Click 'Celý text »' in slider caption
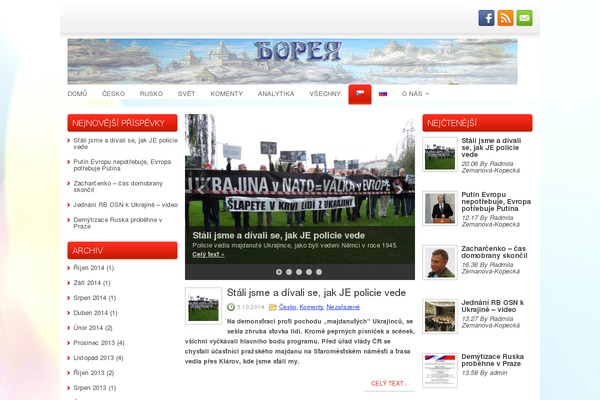 point(208,255)
